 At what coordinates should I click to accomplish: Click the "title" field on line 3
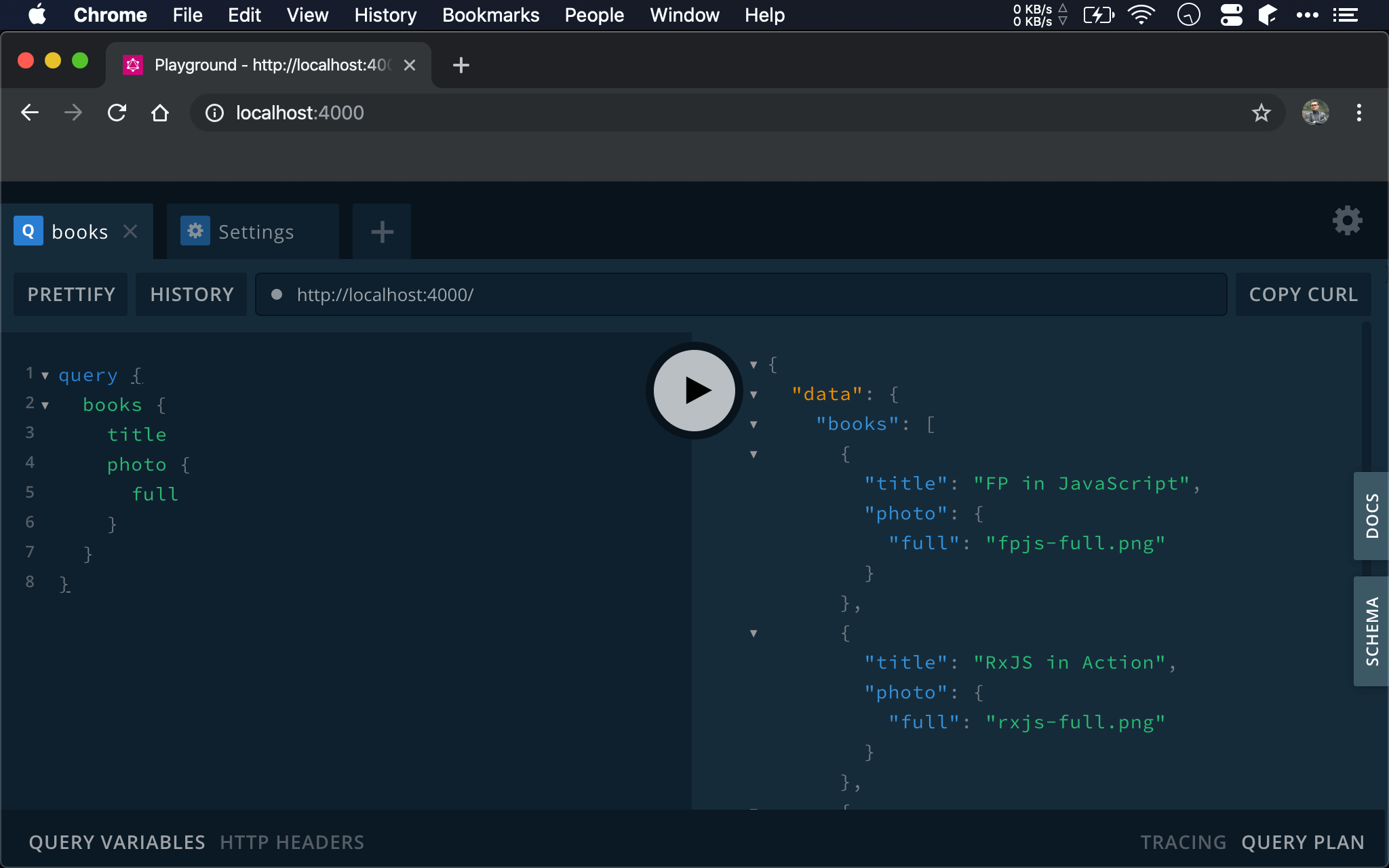point(137,435)
